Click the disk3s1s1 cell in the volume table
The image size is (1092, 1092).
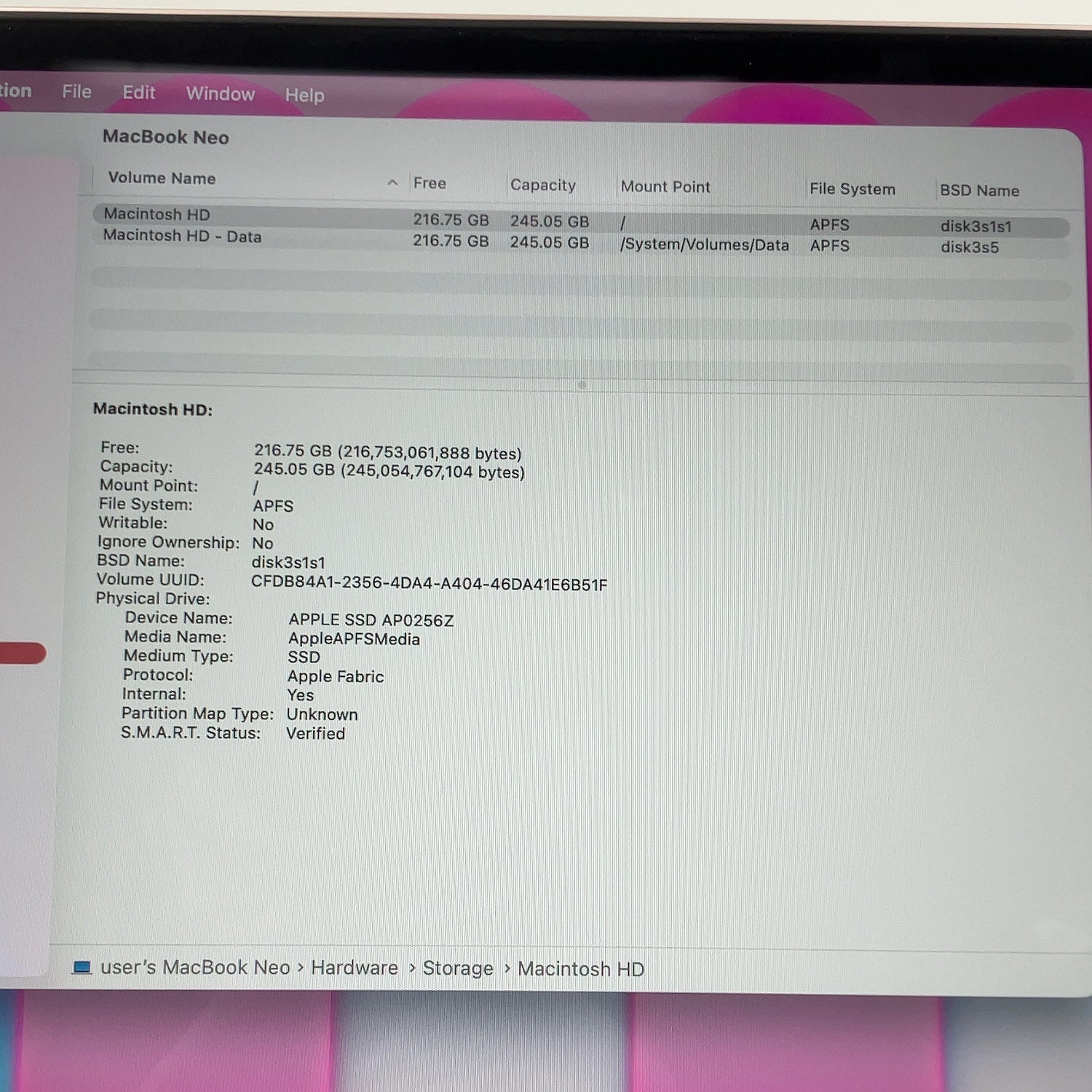point(976,226)
